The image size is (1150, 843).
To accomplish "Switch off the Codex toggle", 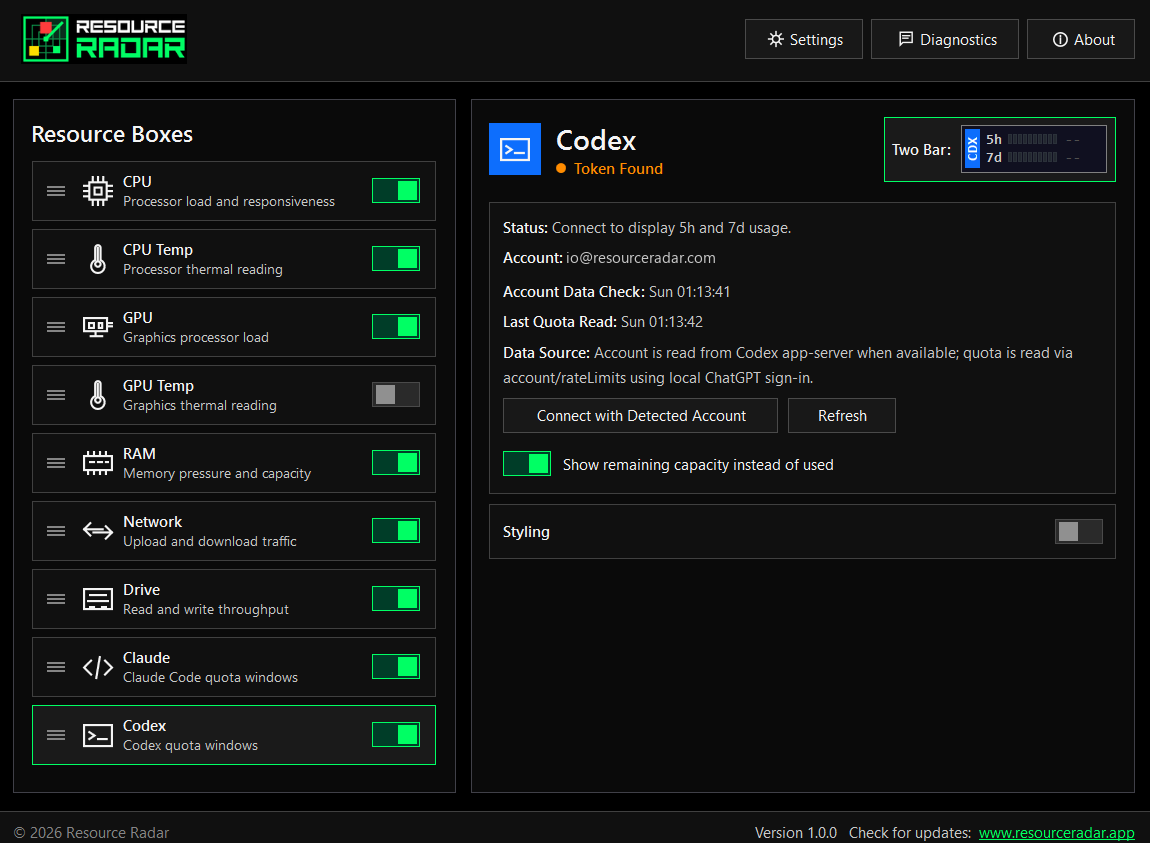I will point(396,735).
